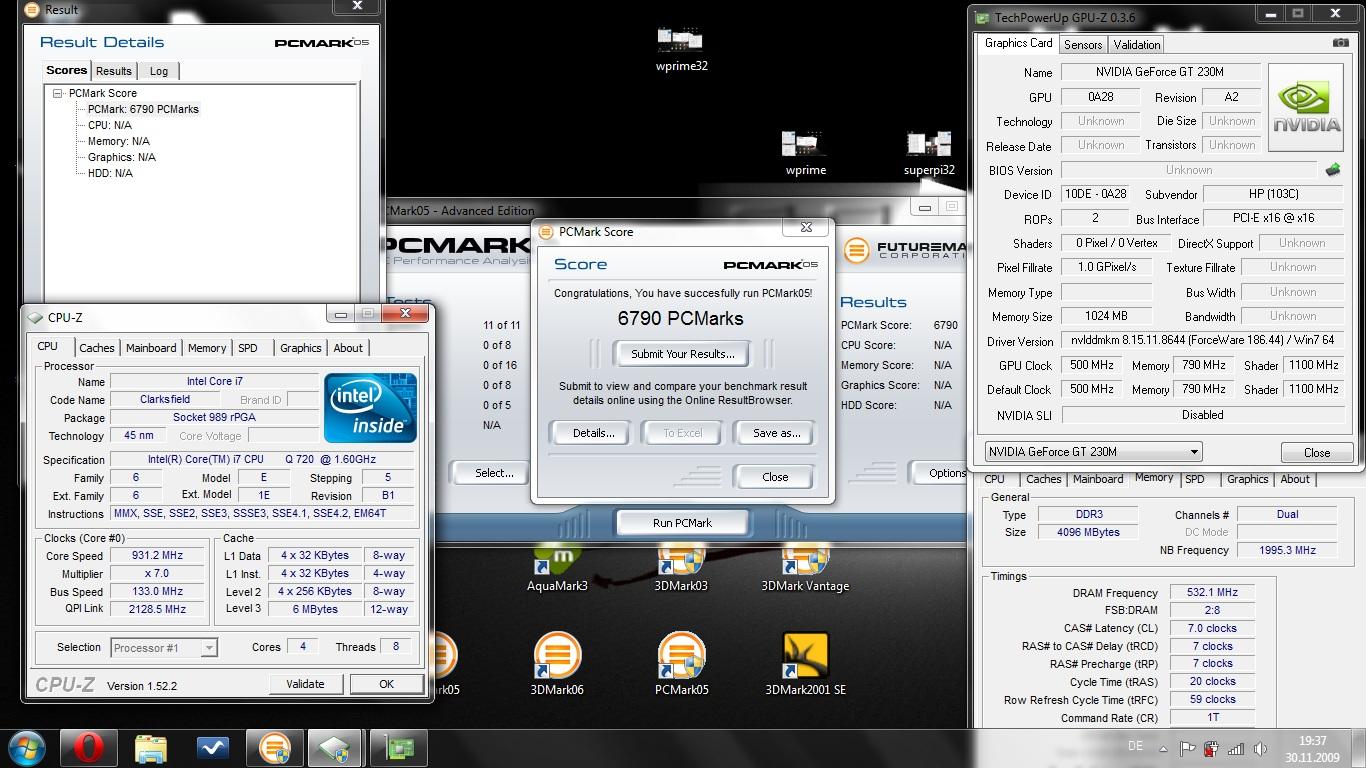Click the GPU-Z screenshot camera icon
The image size is (1366, 768).
[x=1340, y=43]
